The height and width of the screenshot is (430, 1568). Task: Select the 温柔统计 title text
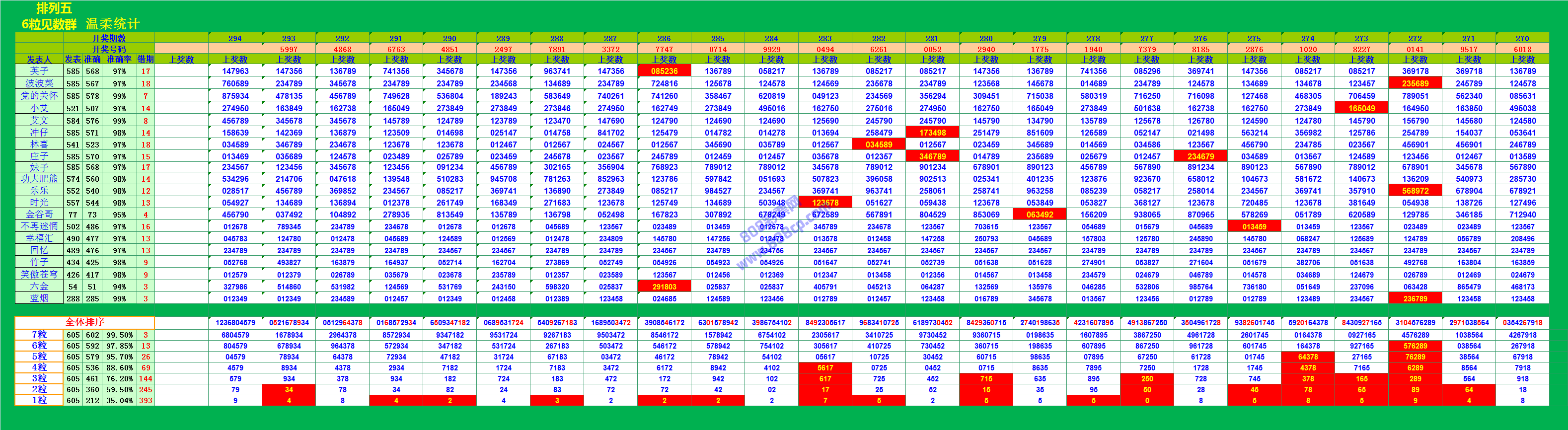[113, 24]
